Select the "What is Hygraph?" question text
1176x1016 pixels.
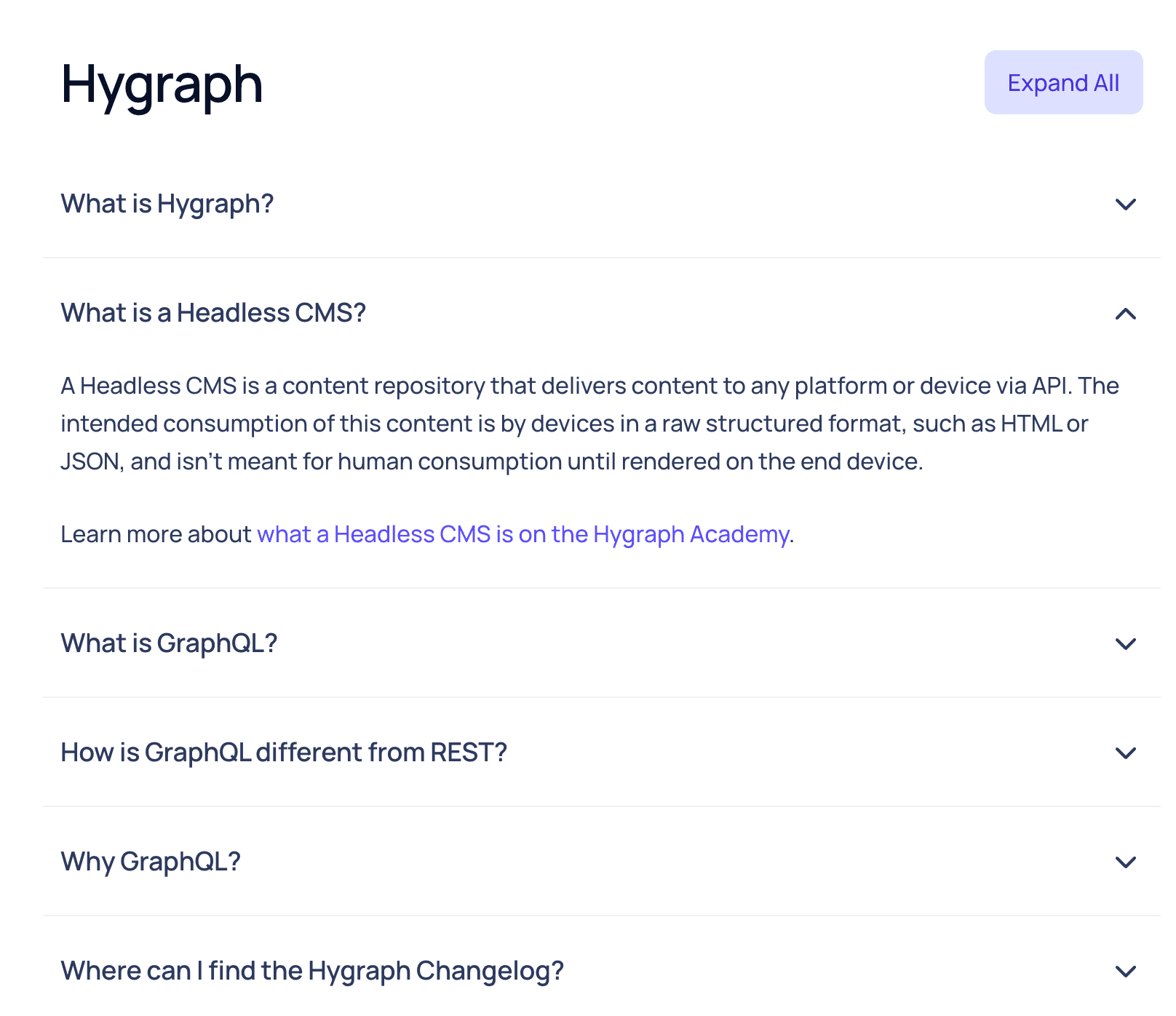click(x=167, y=204)
